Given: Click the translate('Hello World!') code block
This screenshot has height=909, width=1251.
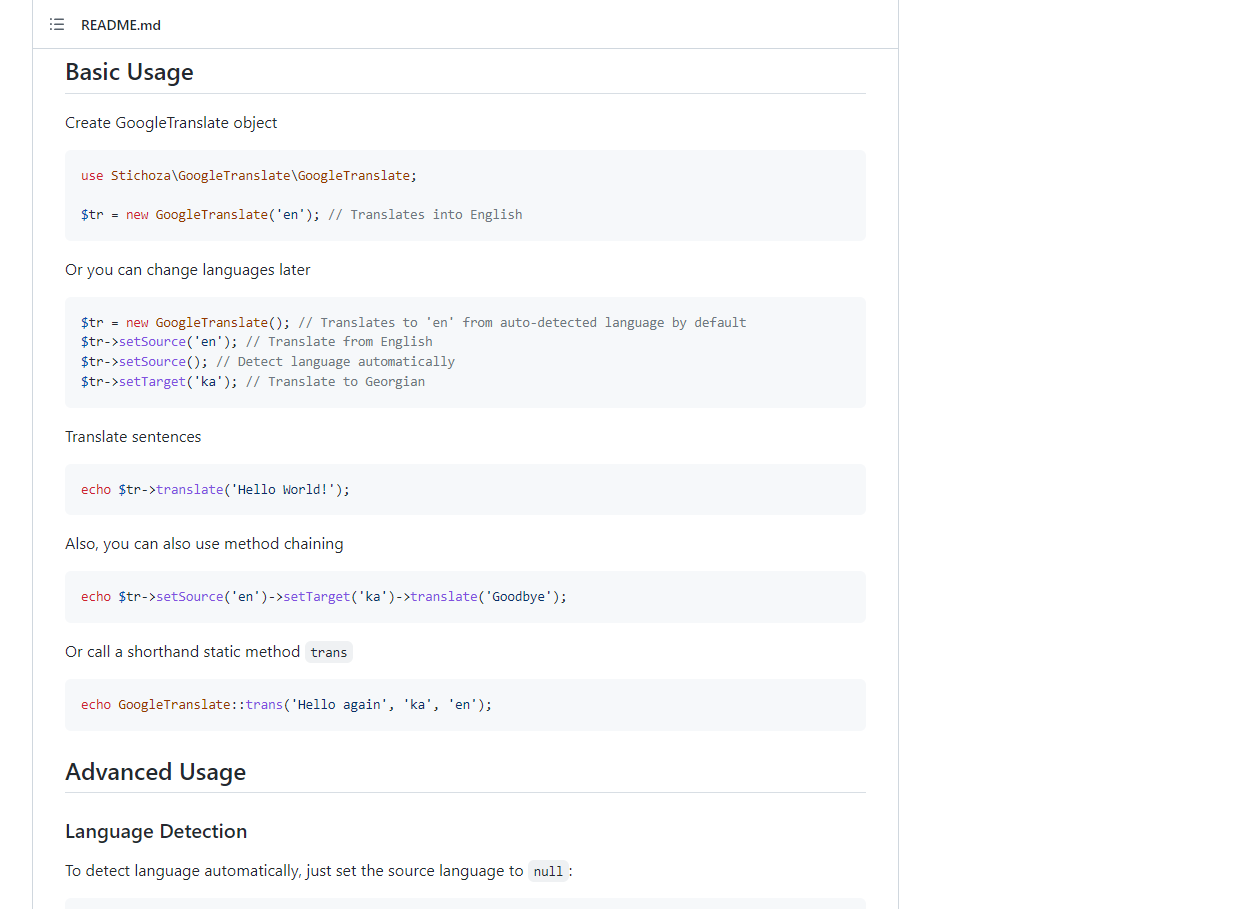Looking at the screenshot, I should 215,490.
